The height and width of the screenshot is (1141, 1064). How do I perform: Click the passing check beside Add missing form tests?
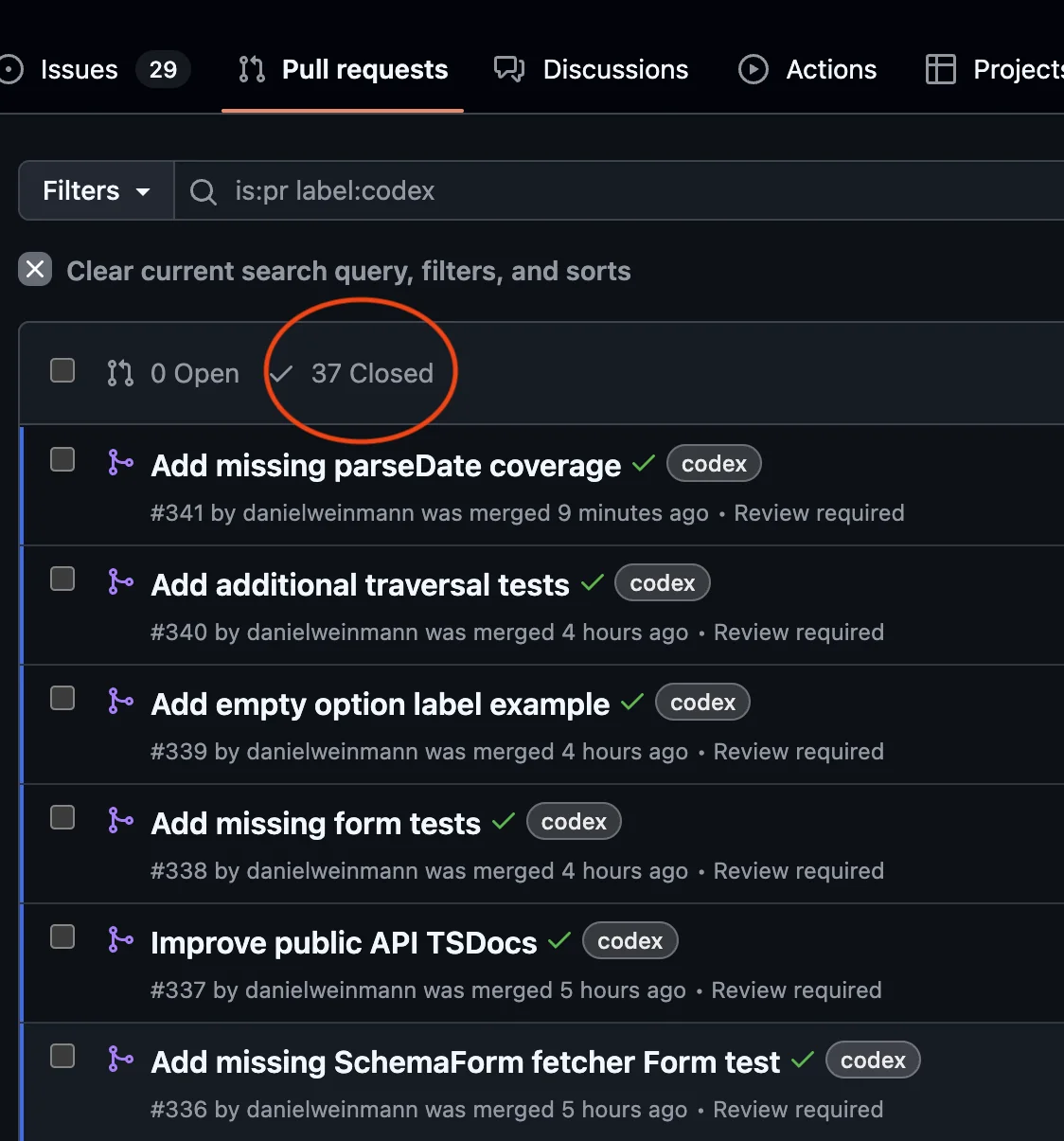click(504, 822)
